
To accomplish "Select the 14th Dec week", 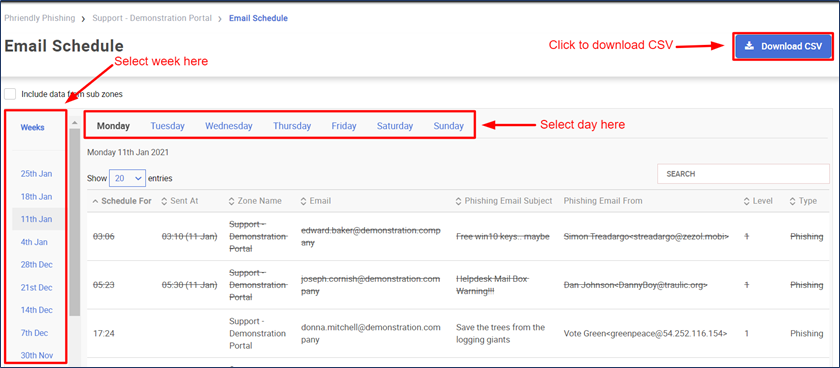I will (x=36, y=310).
